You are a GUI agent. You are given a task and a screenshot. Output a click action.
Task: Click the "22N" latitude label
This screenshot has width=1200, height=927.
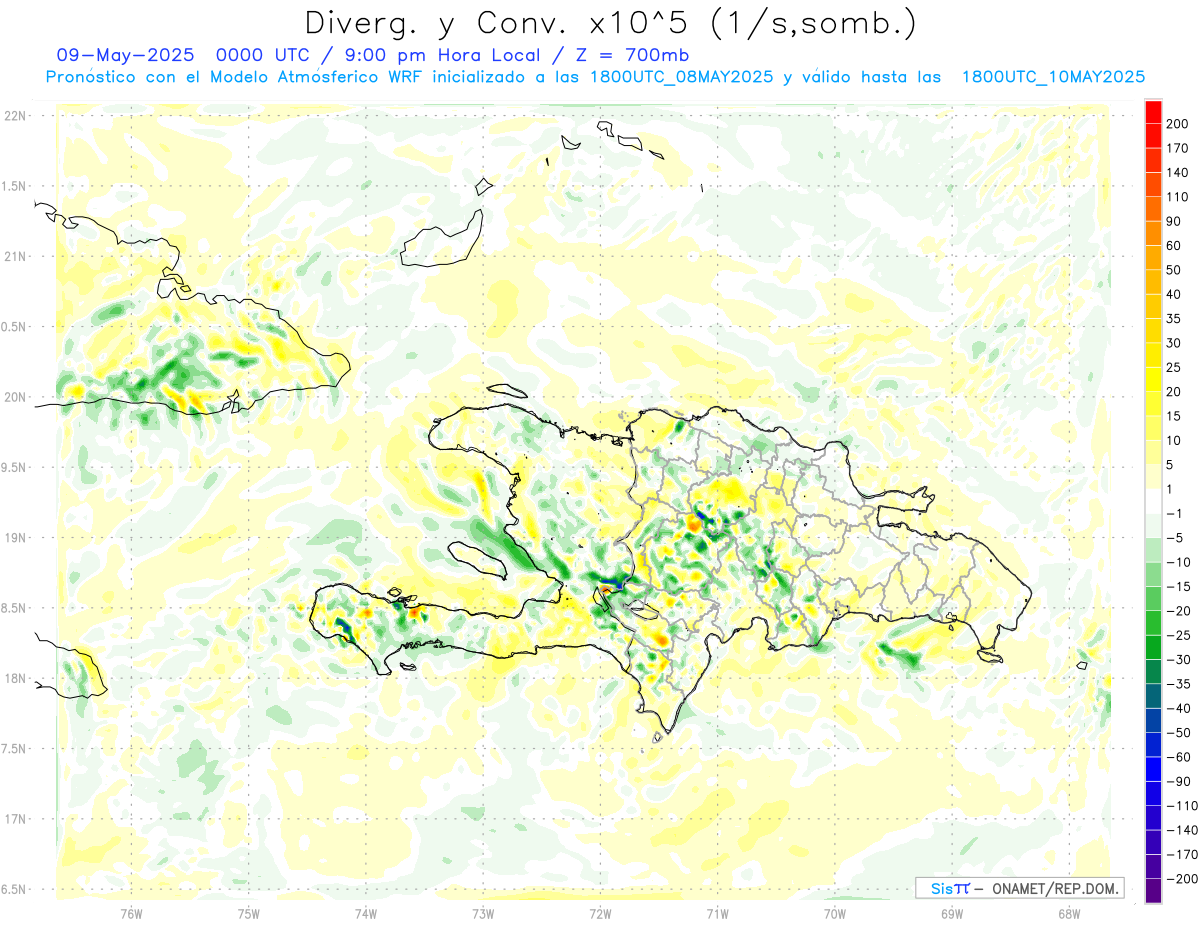click(14, 116)
